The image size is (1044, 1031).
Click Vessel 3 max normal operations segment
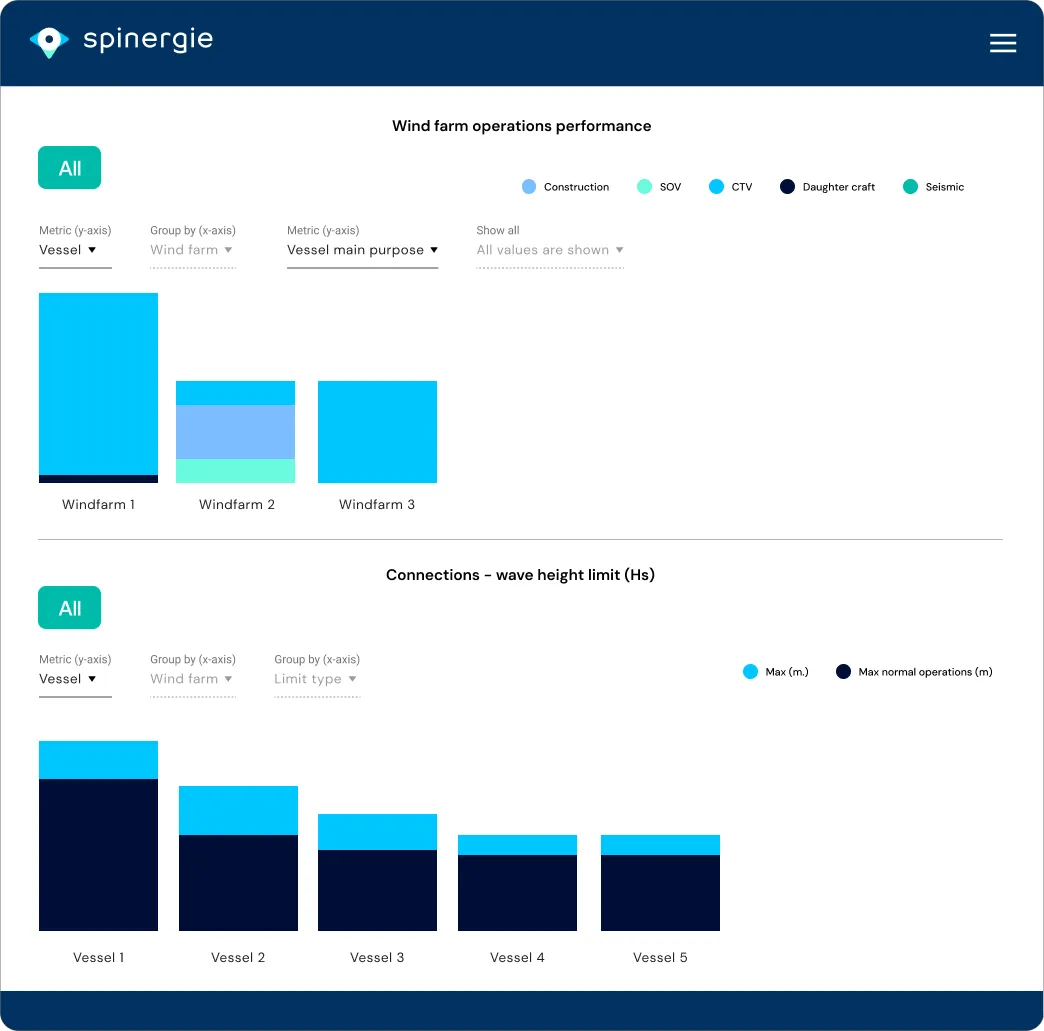coord(378,890)
